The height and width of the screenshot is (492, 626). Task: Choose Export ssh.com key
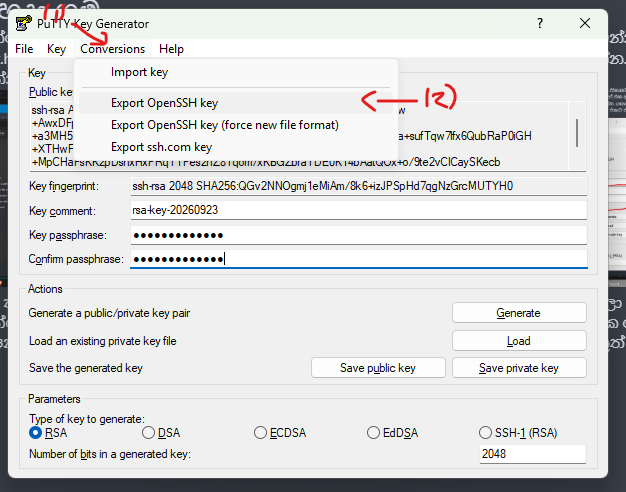tap(236, 147)
